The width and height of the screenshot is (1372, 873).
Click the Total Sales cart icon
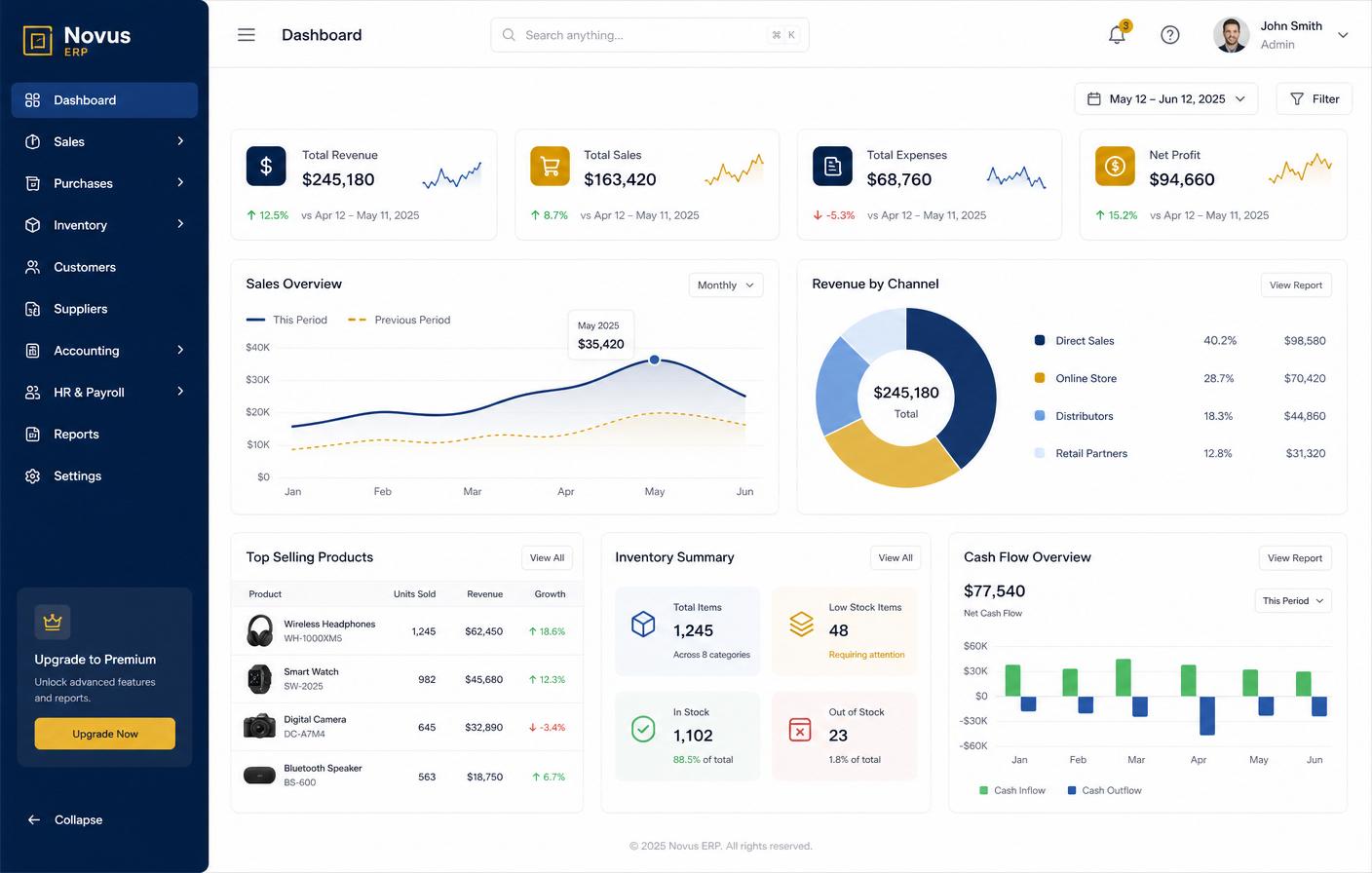click(550, 166)
